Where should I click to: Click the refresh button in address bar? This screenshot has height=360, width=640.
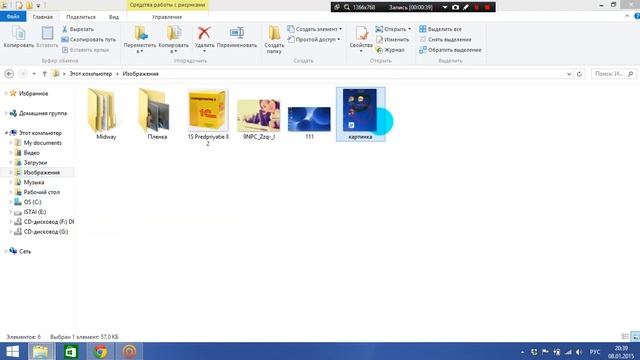click(579, 74)
